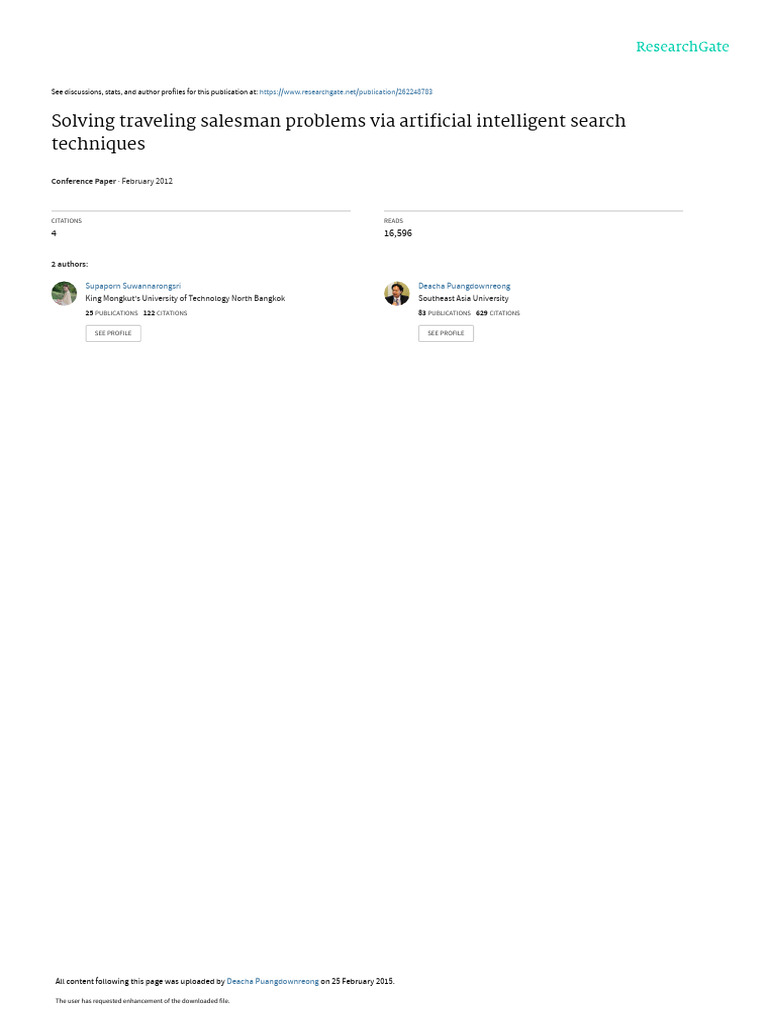Click See Profile under Supaporn Suwannarongsri
The height and width of the screenshot is (1024, 768).
pos(113,333)
